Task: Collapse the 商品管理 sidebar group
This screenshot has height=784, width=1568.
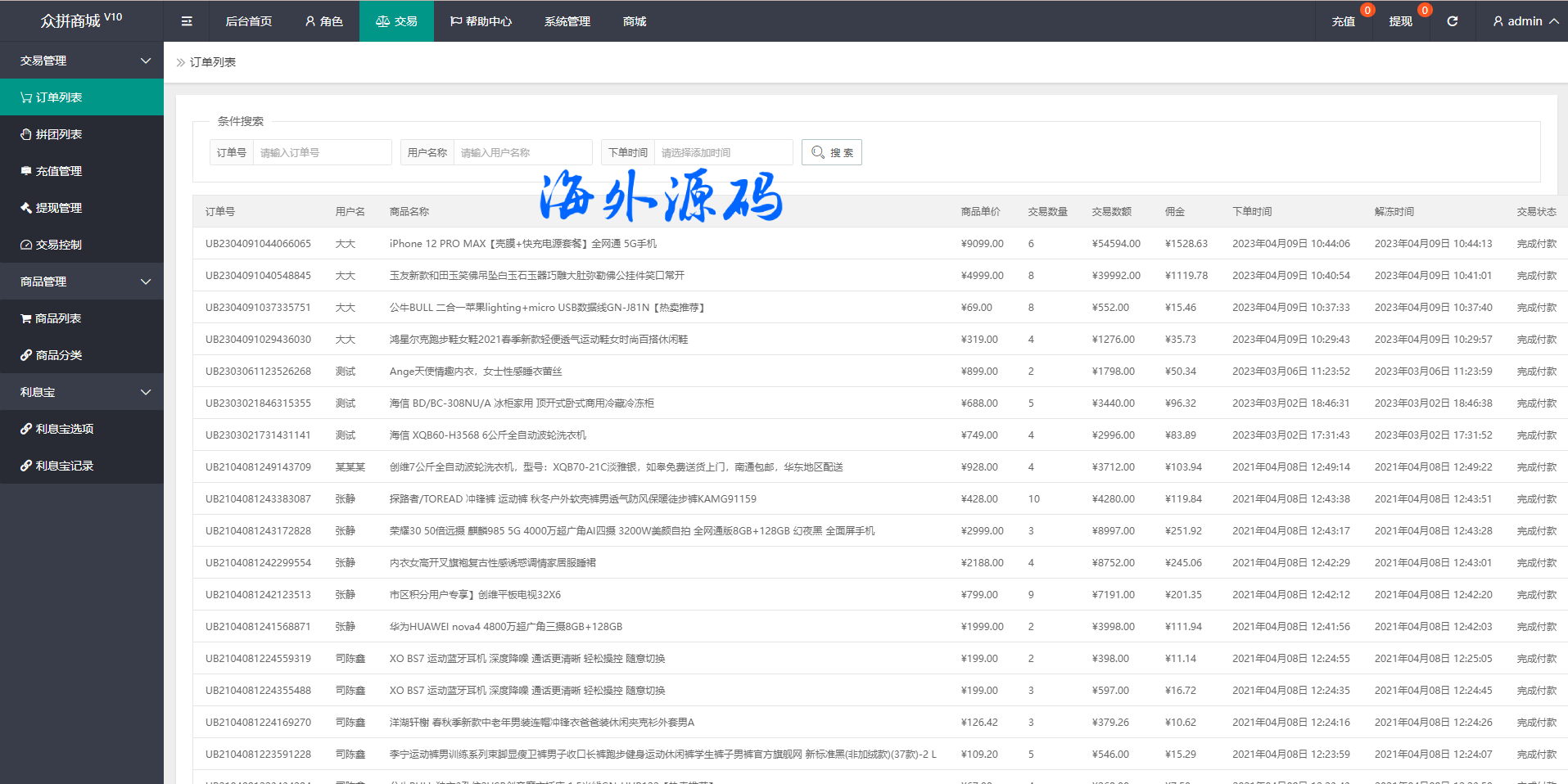Action: 82,282
